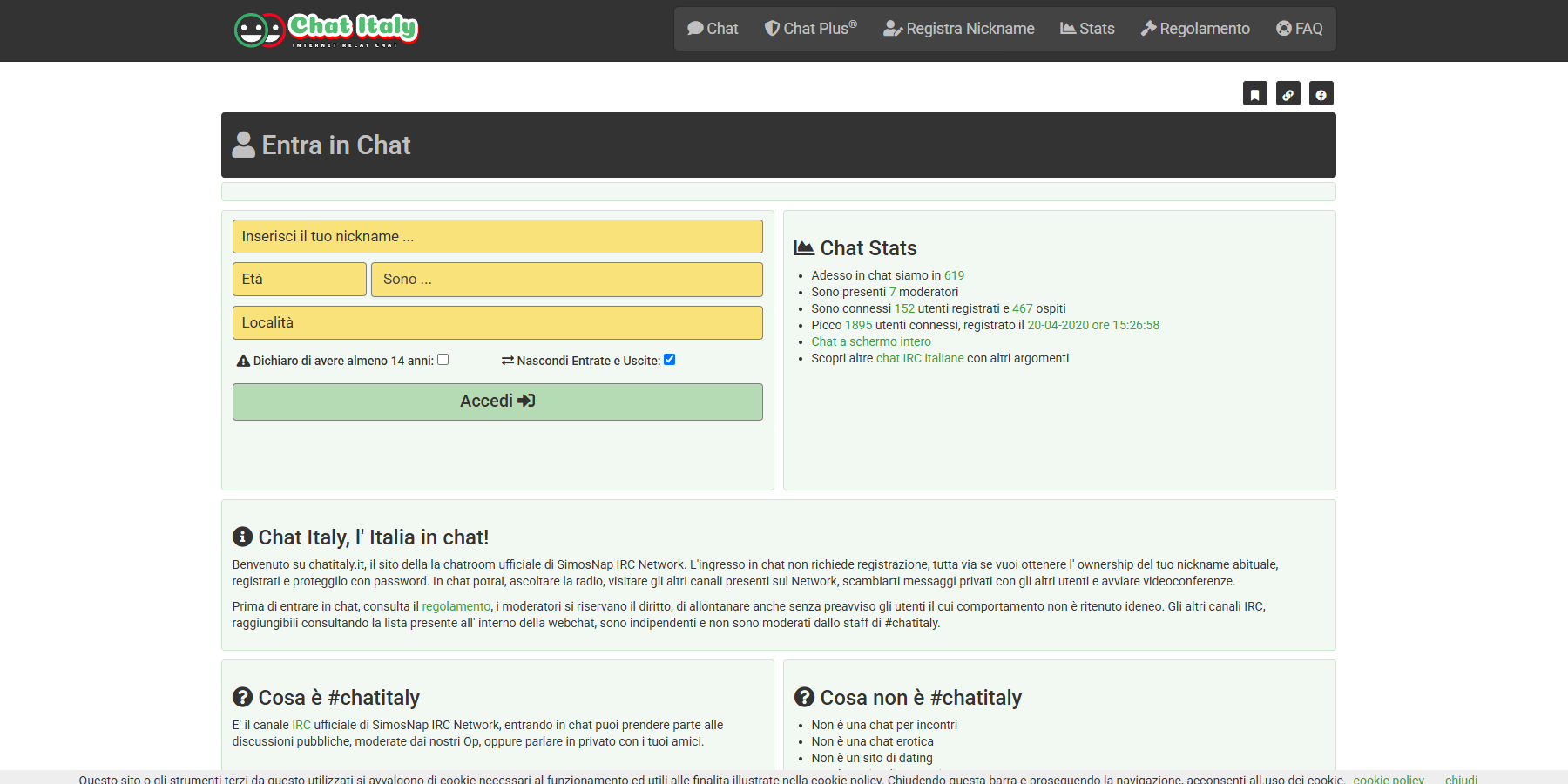The width and height of the screenshot is (1568, 784).
Task: Dismiss cookie bar with 'chiudi'
Action: point(1461,779)
